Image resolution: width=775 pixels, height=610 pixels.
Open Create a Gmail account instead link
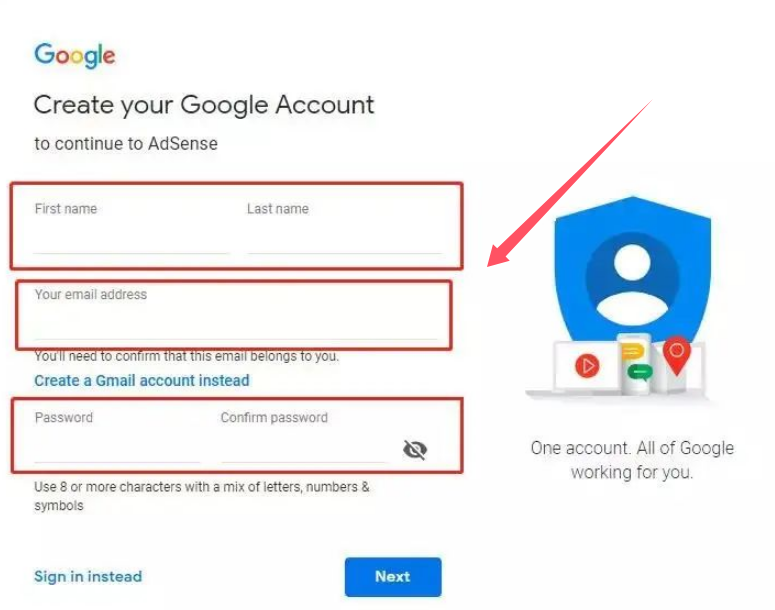tap(142, 381)
